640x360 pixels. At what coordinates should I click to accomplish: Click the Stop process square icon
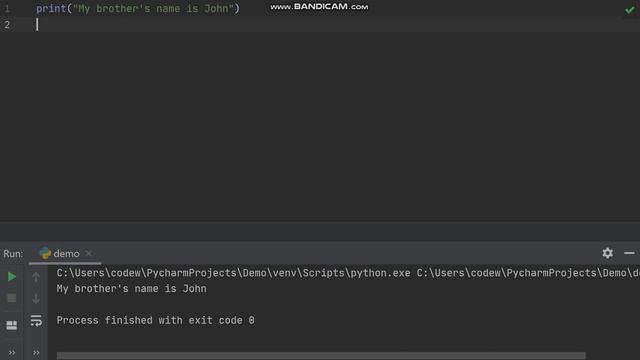click(11, 298)
